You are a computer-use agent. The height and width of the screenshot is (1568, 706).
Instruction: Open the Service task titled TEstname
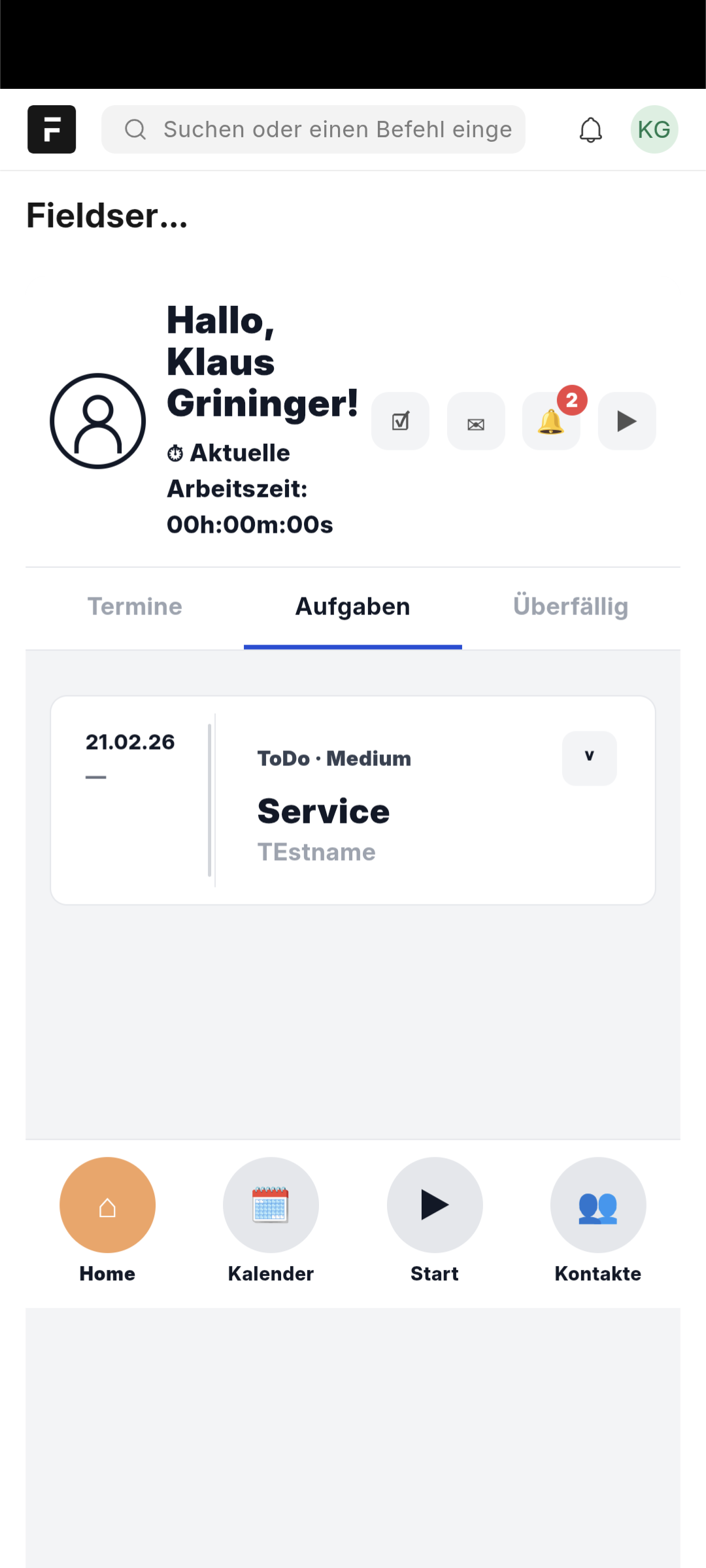[324, 812]
